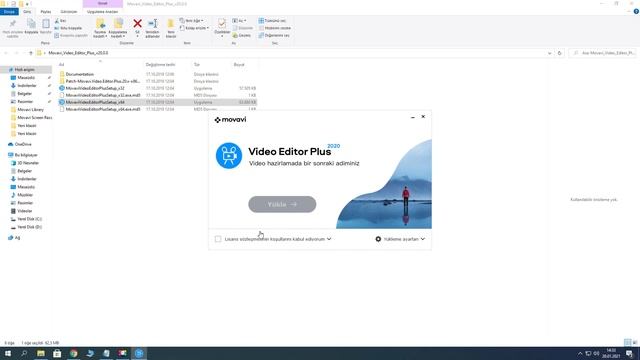Open the address bar history dropdown arrow
The image size is (640, 360).
coord(549,53)
